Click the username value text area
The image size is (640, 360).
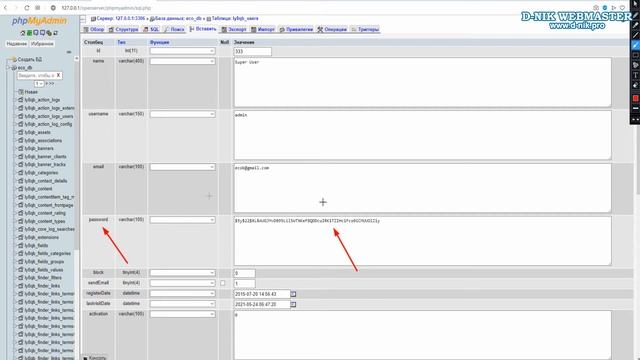point(422,135)
